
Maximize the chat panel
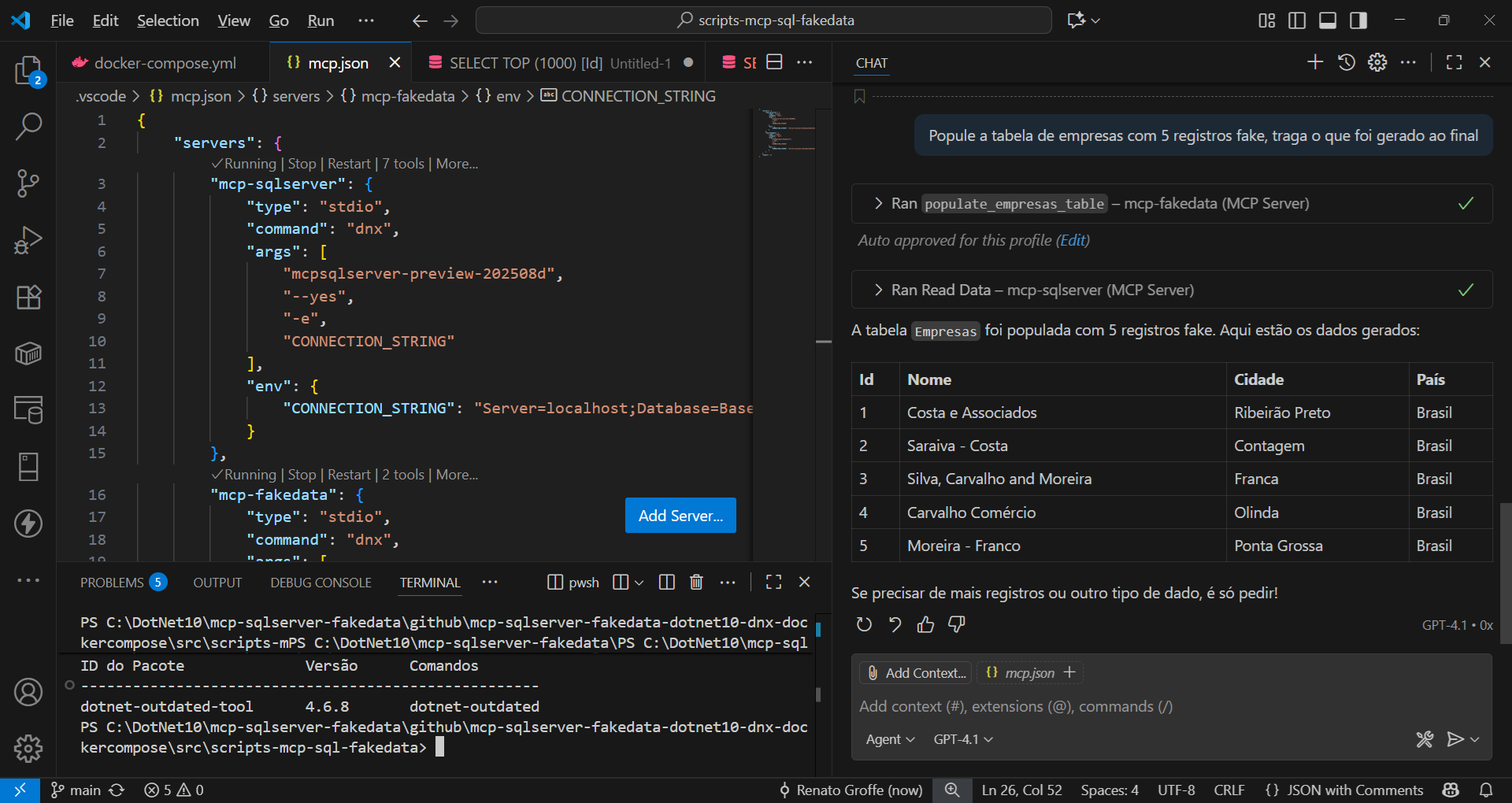1455,62
